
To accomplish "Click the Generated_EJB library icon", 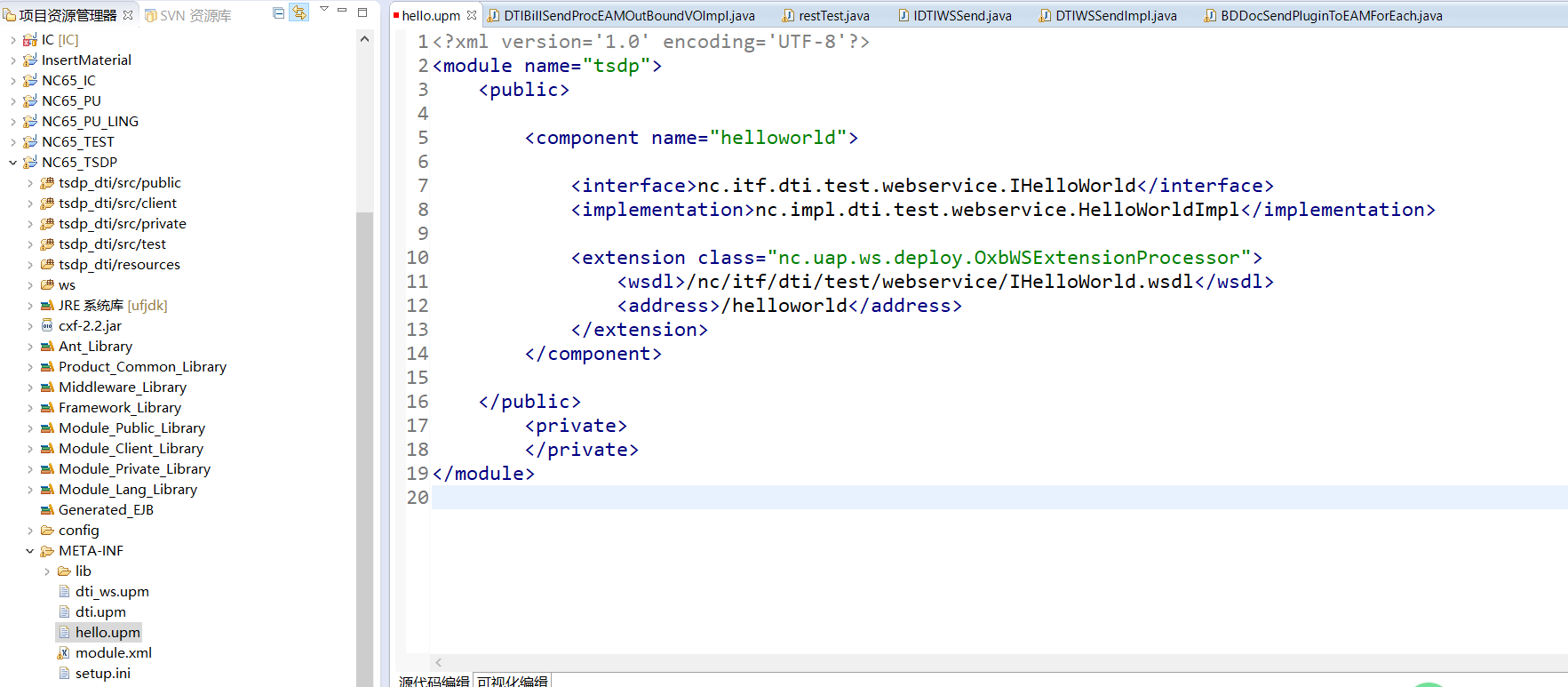I will [47, 510].
